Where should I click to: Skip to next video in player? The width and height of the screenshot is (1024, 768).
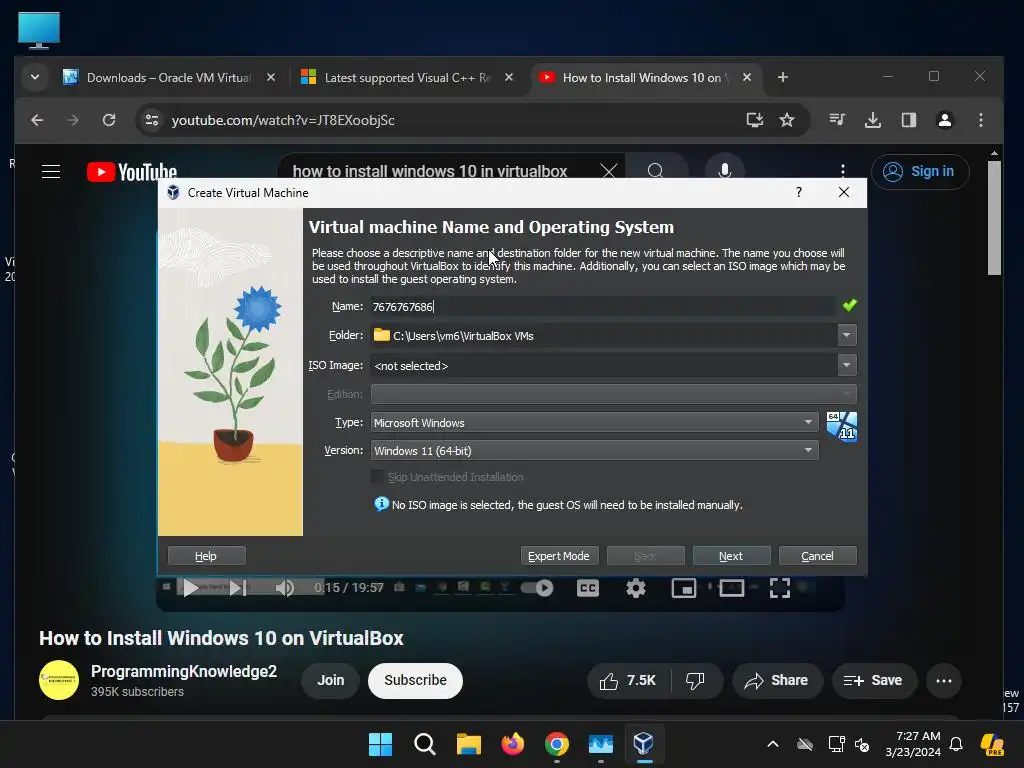point(238,588)
